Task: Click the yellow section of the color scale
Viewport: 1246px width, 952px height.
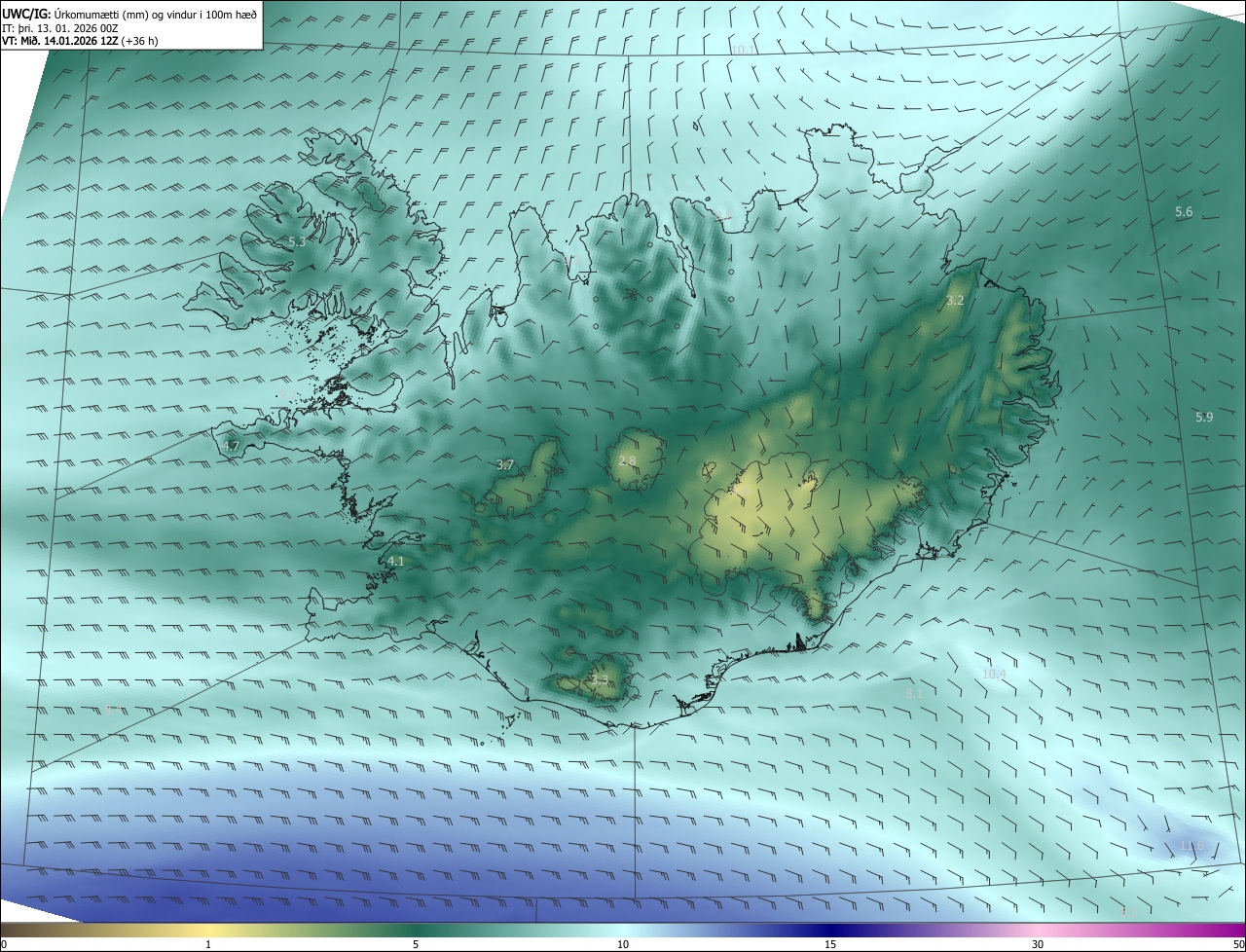Action: point(208,930)
